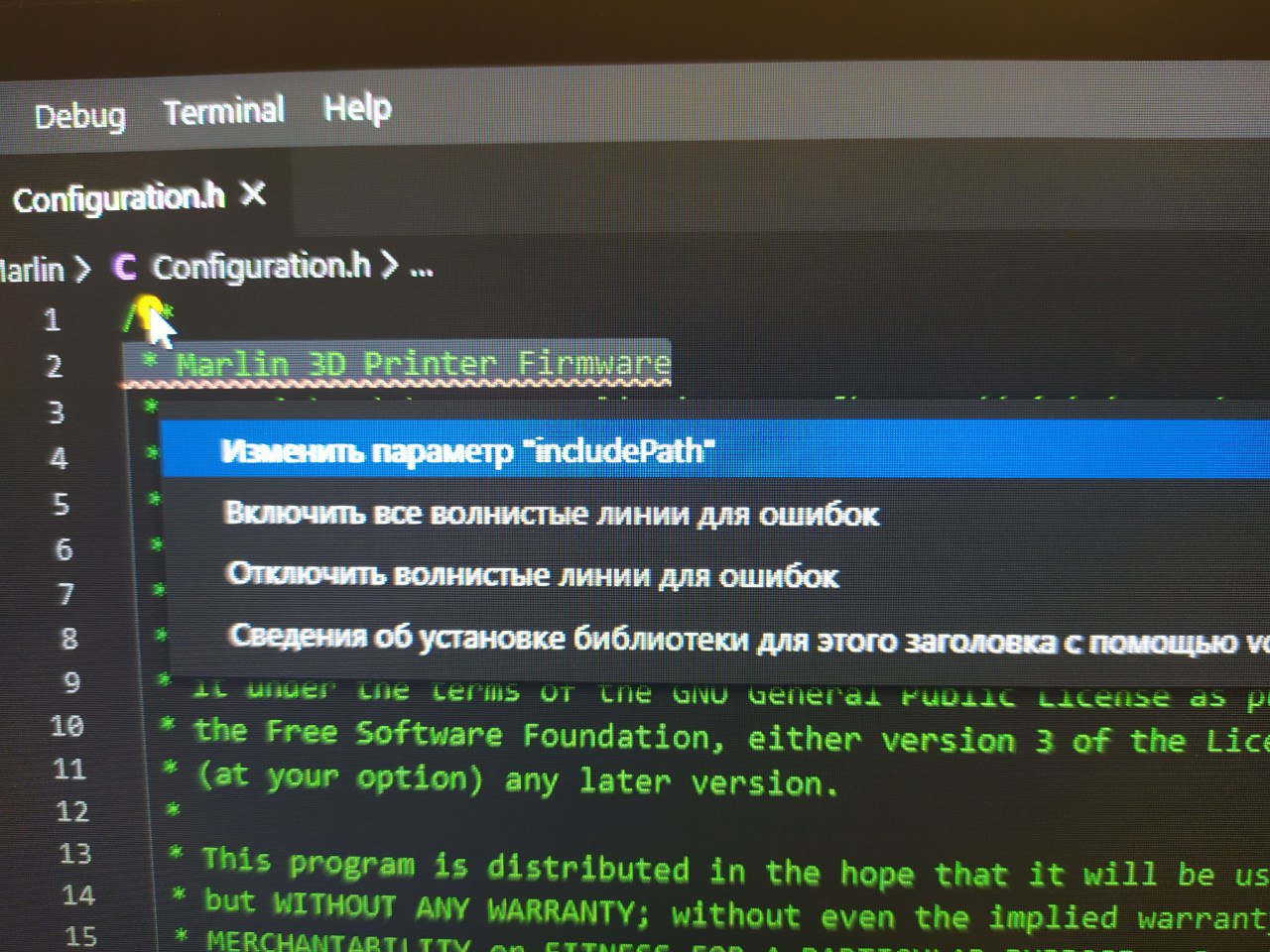Click the line "the Free Software Foundation"
The width and height of the screenshot is (1270, 952).
tap(731, 738)
